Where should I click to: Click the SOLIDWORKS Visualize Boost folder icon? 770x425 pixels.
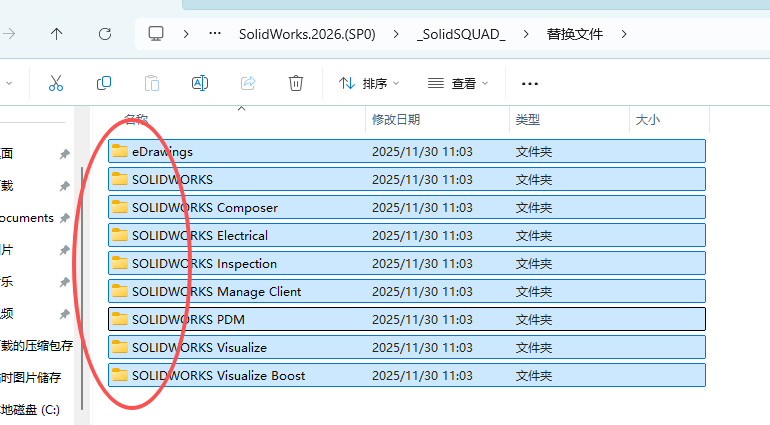(119, 375)
